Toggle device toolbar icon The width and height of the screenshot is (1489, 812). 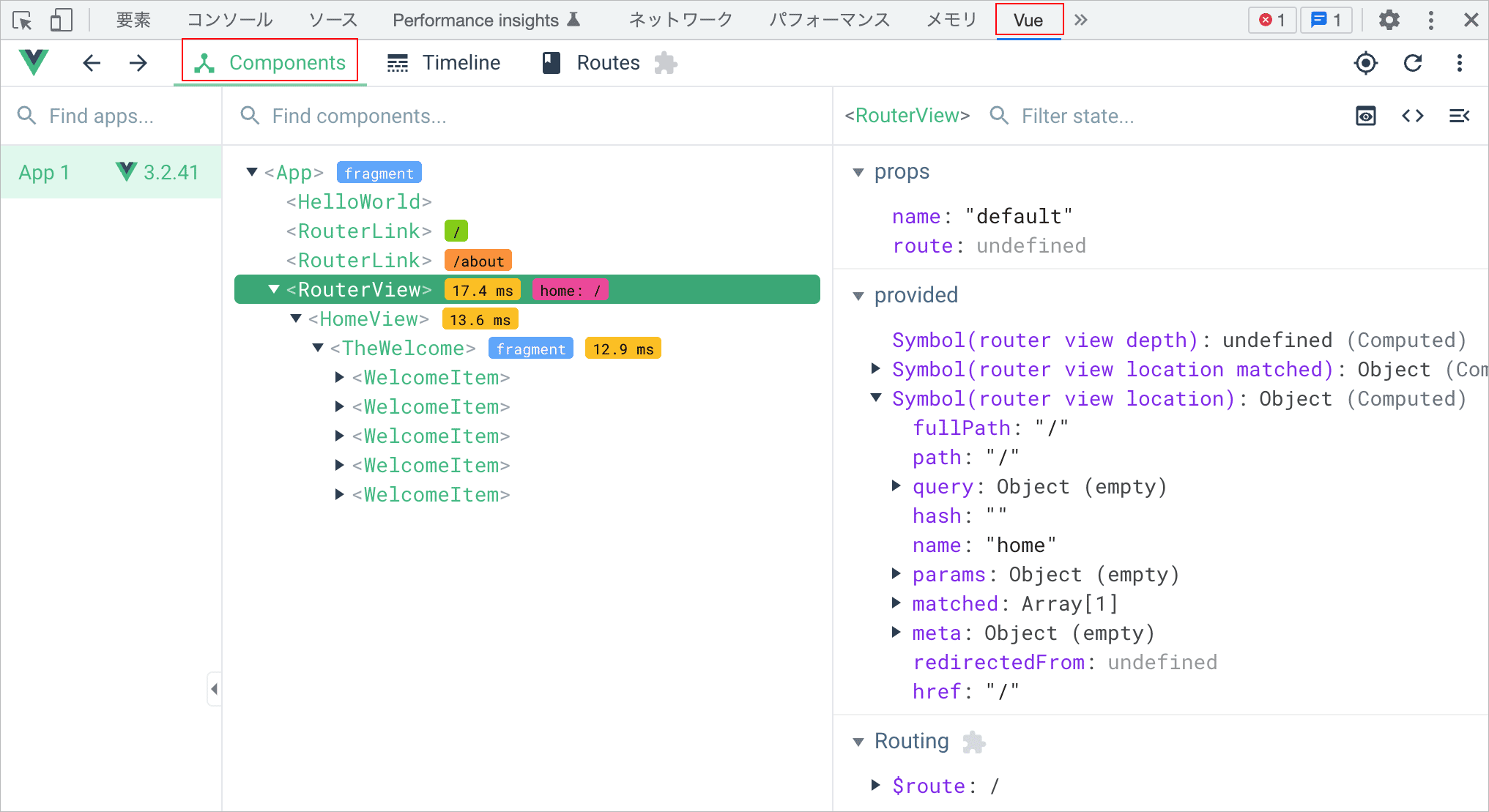pyautogui.click(x=61, y=20)
